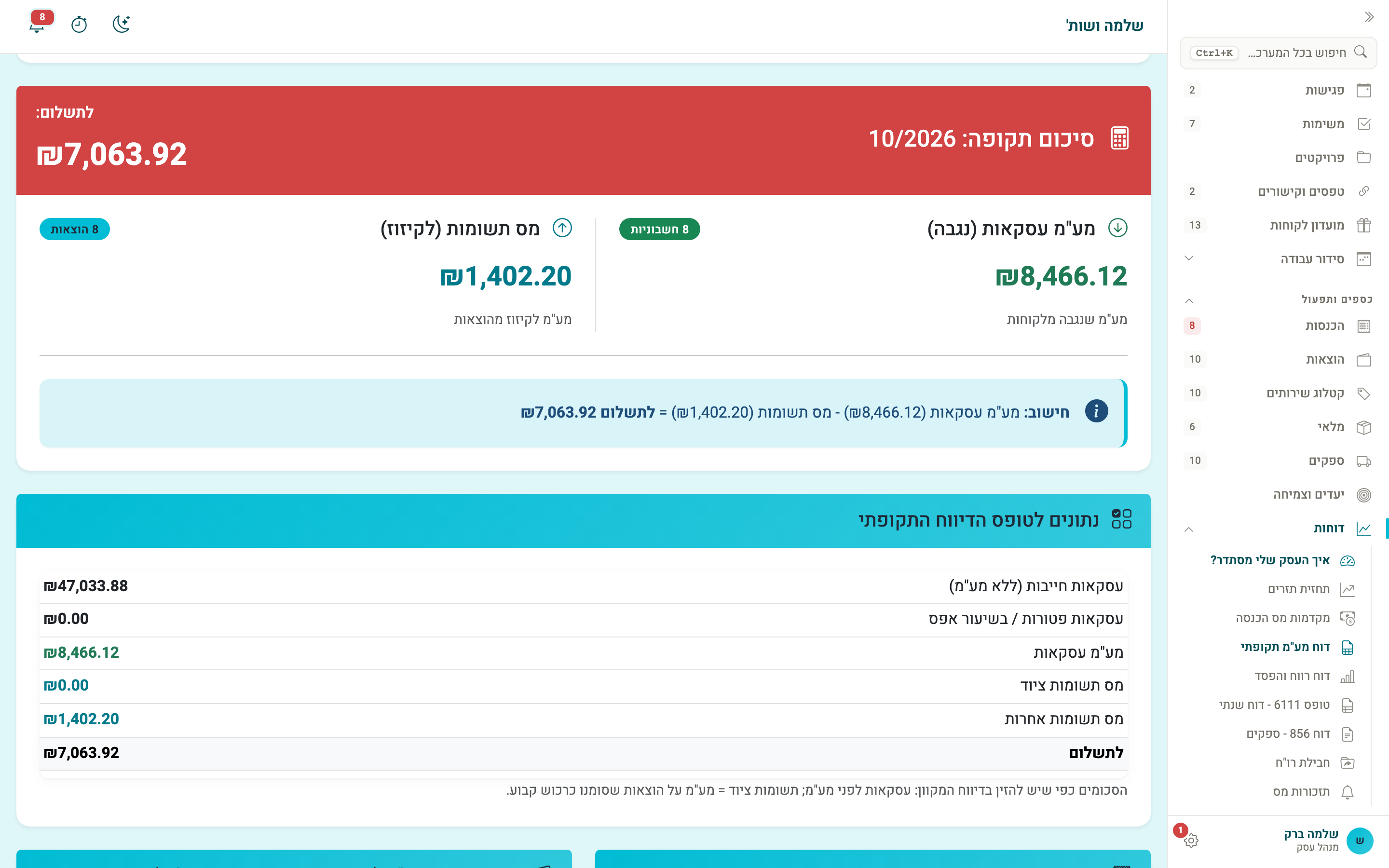Open the מועדון לקוחות sidebar item
This screenshot has height=868, width=1389.
1278,225
